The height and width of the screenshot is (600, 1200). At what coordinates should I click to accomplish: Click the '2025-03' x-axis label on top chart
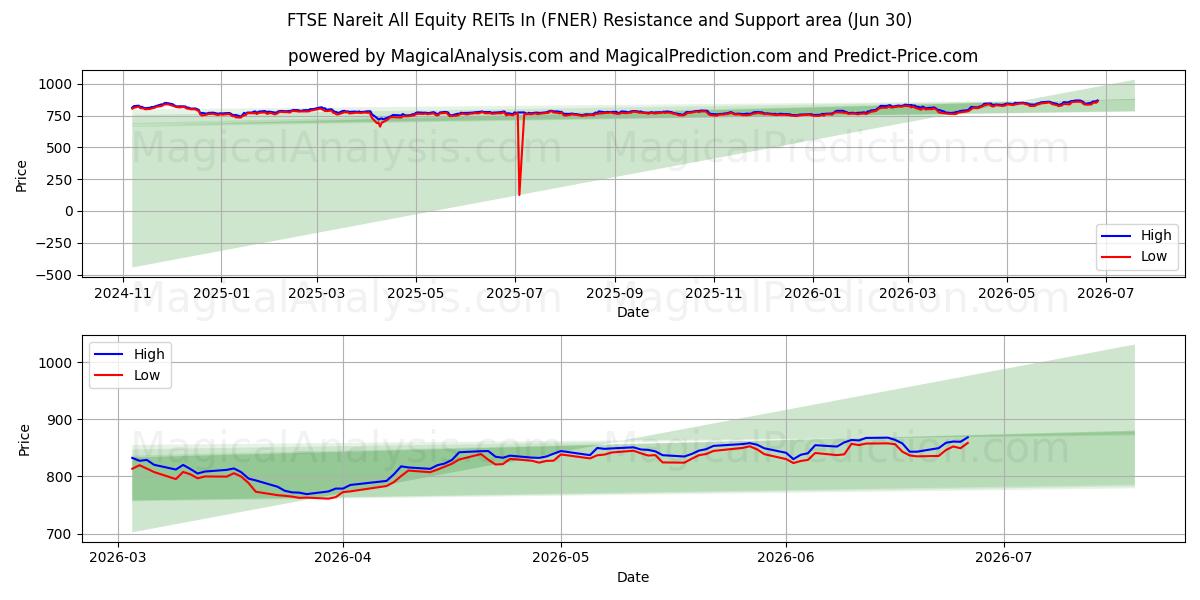[317, 295]
